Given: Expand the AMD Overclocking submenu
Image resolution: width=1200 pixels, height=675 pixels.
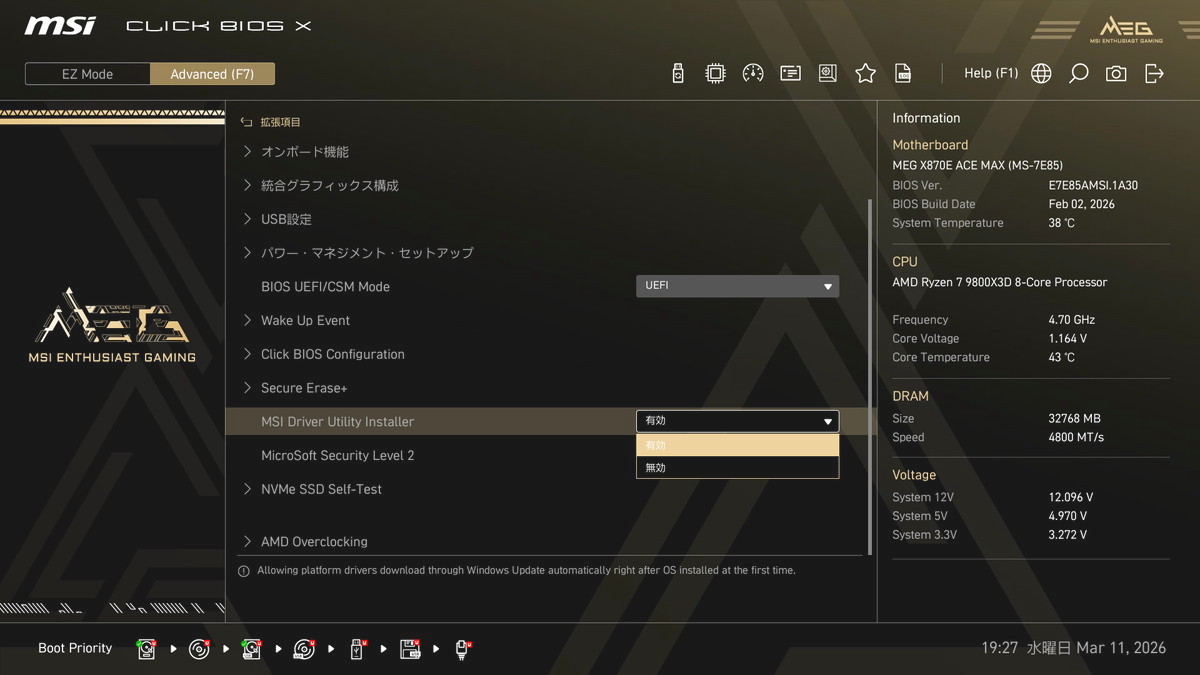Looking at the screenshot, I should 314,541.
